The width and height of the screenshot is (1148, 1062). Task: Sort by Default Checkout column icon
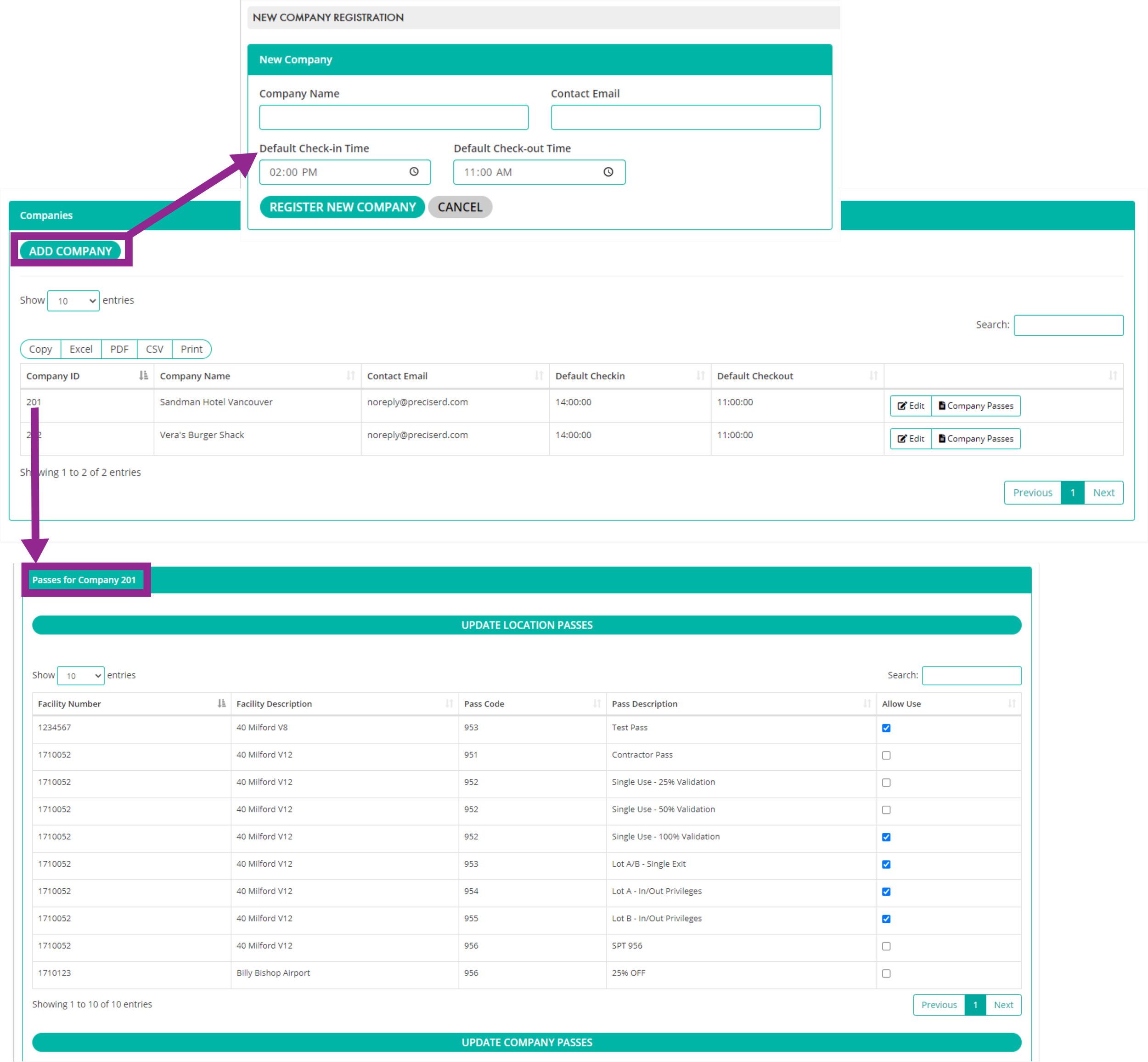click(x=873, y=376)
